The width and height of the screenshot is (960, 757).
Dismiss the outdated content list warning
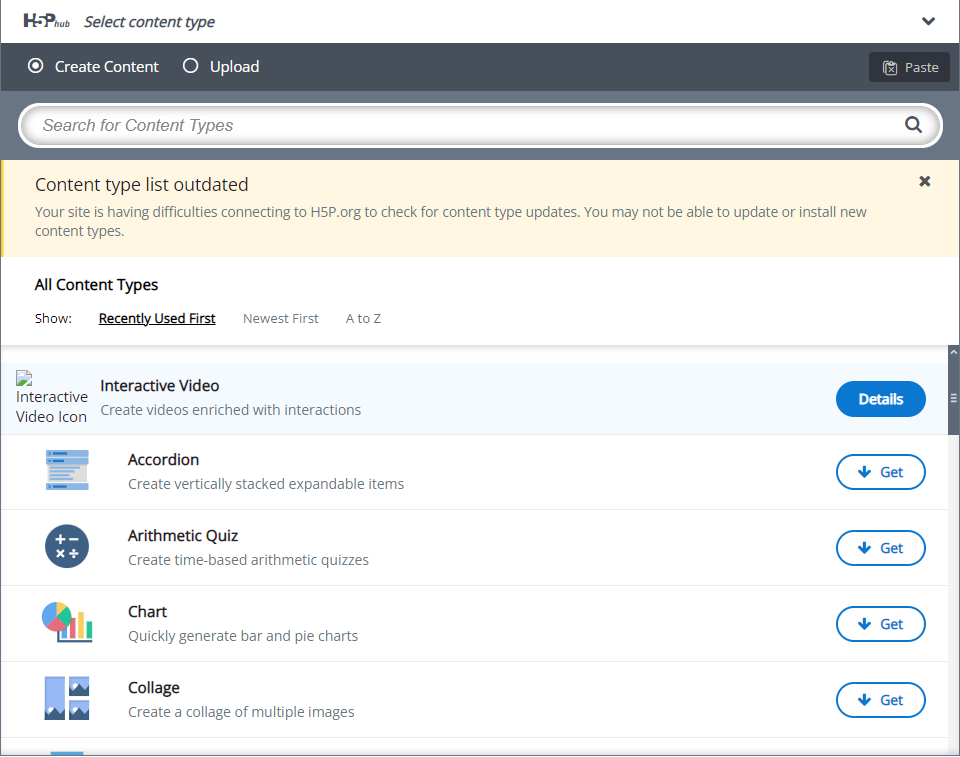point(924,181)
